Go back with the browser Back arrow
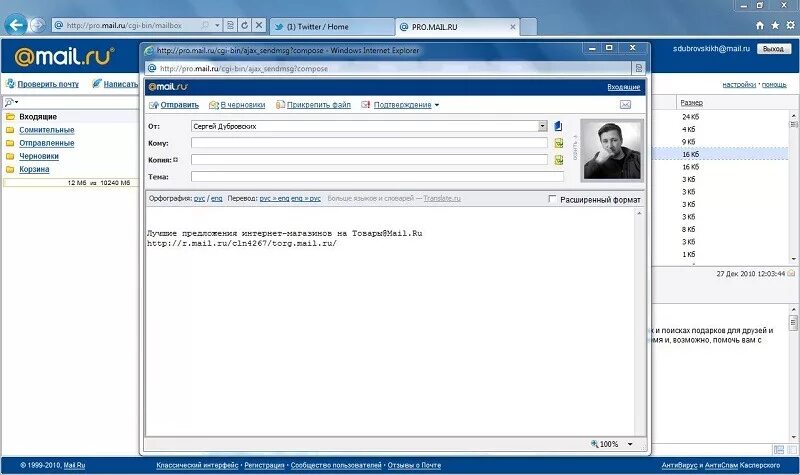 pyautogui.click(x=16, y=25)
